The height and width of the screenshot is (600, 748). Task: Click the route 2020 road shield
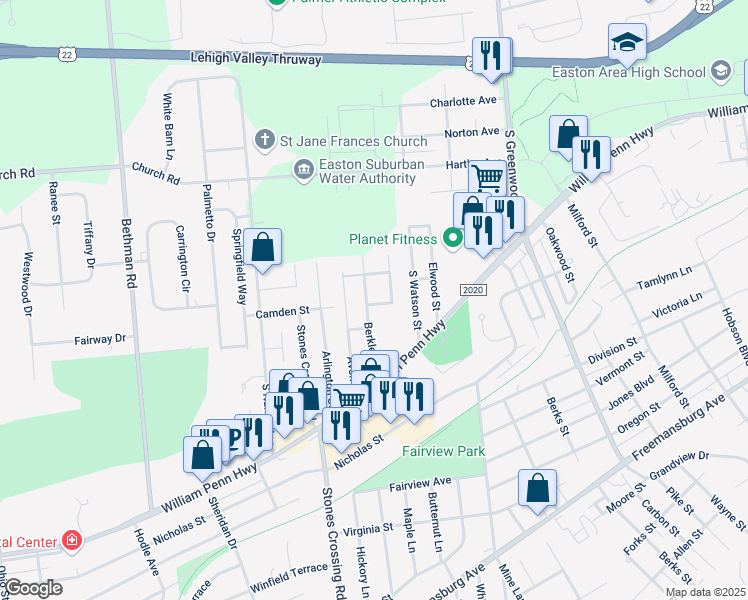pos(473,290)
